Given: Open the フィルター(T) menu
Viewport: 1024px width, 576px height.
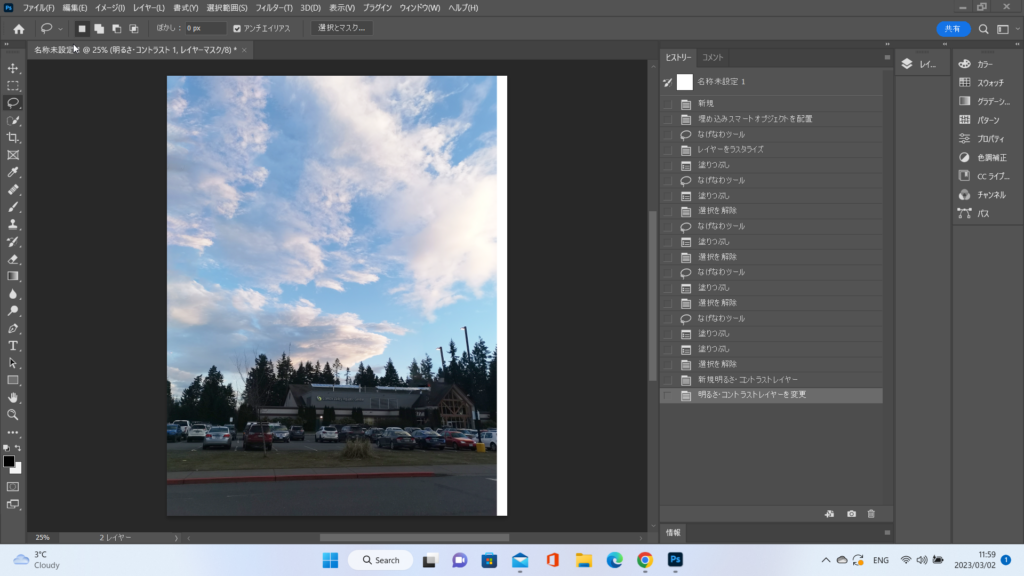Looking at the screenshot, I should point(273,8).
